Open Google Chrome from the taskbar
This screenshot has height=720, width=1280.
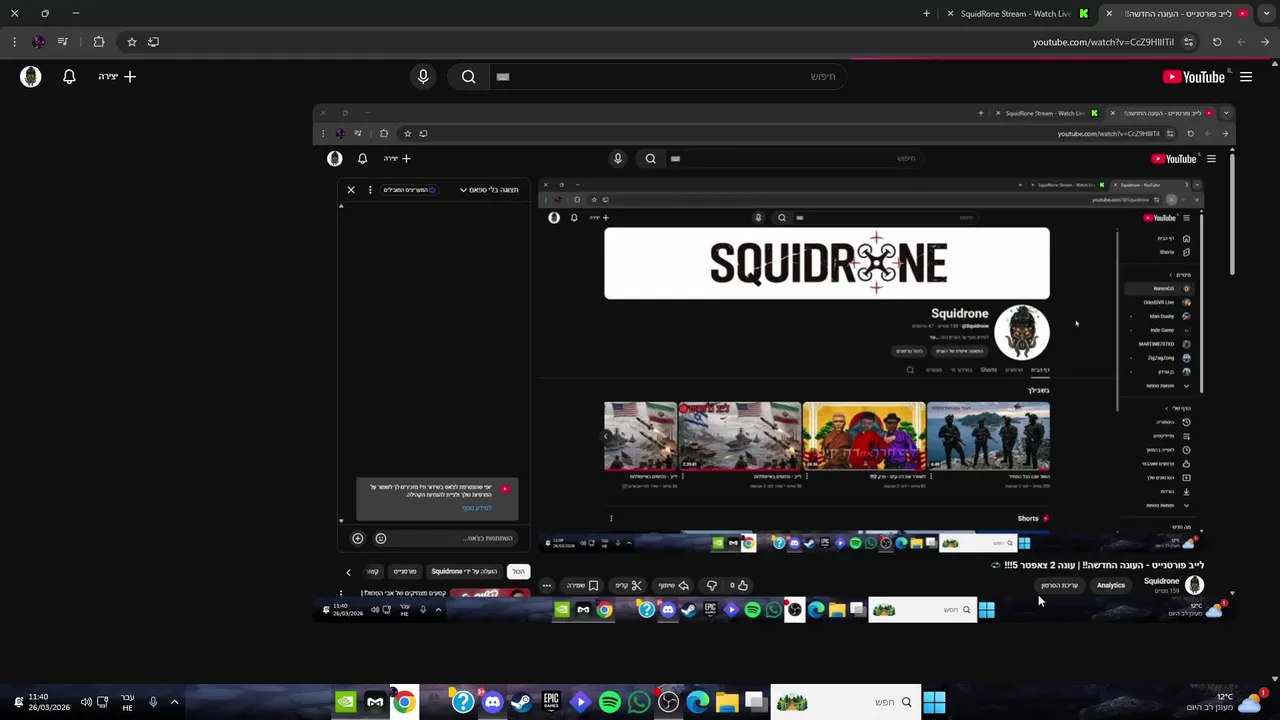(x=404, y=702)
